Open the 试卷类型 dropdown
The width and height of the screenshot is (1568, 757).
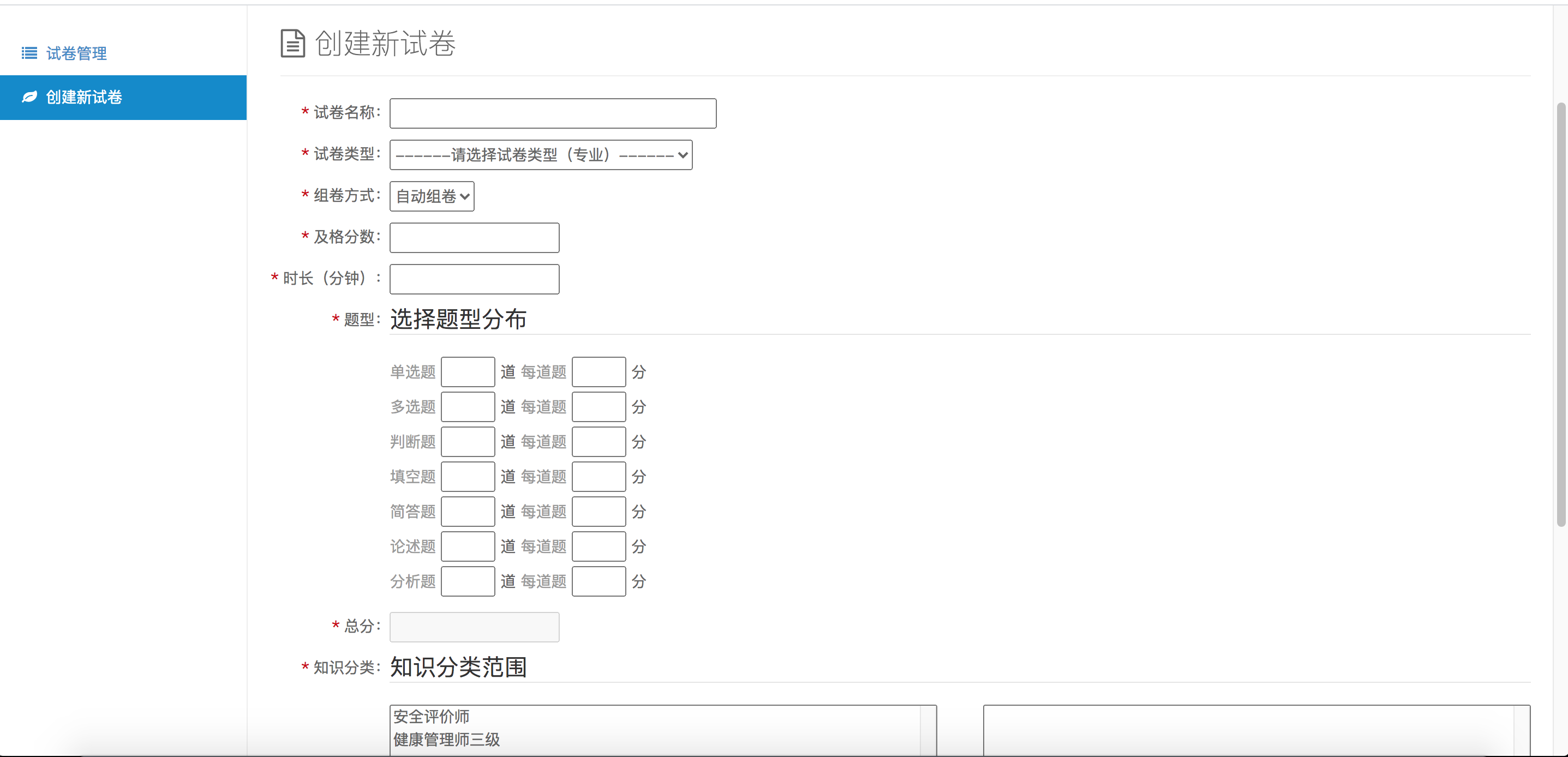(541, 154)
